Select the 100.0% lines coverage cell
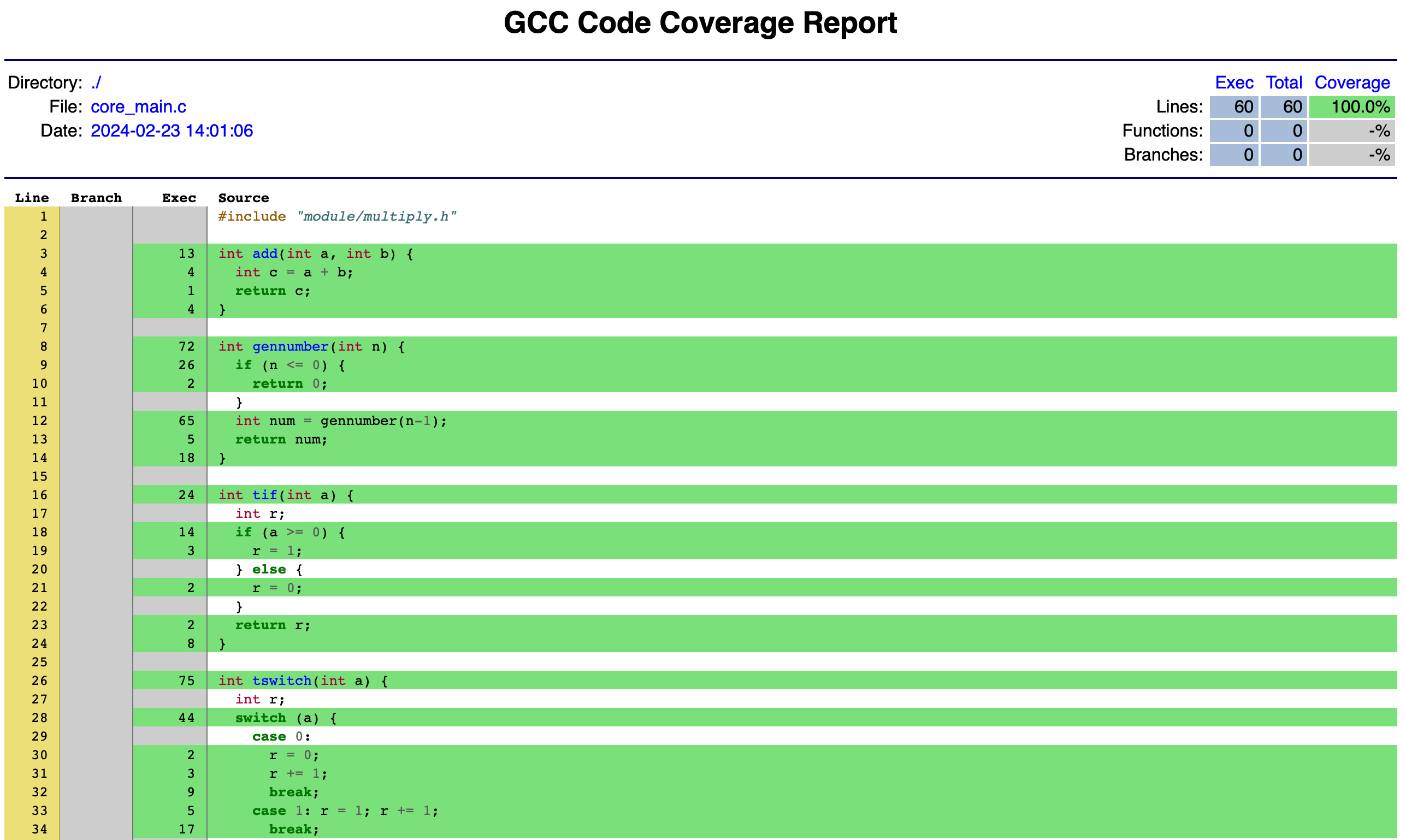 click(x=1352, y=107)
